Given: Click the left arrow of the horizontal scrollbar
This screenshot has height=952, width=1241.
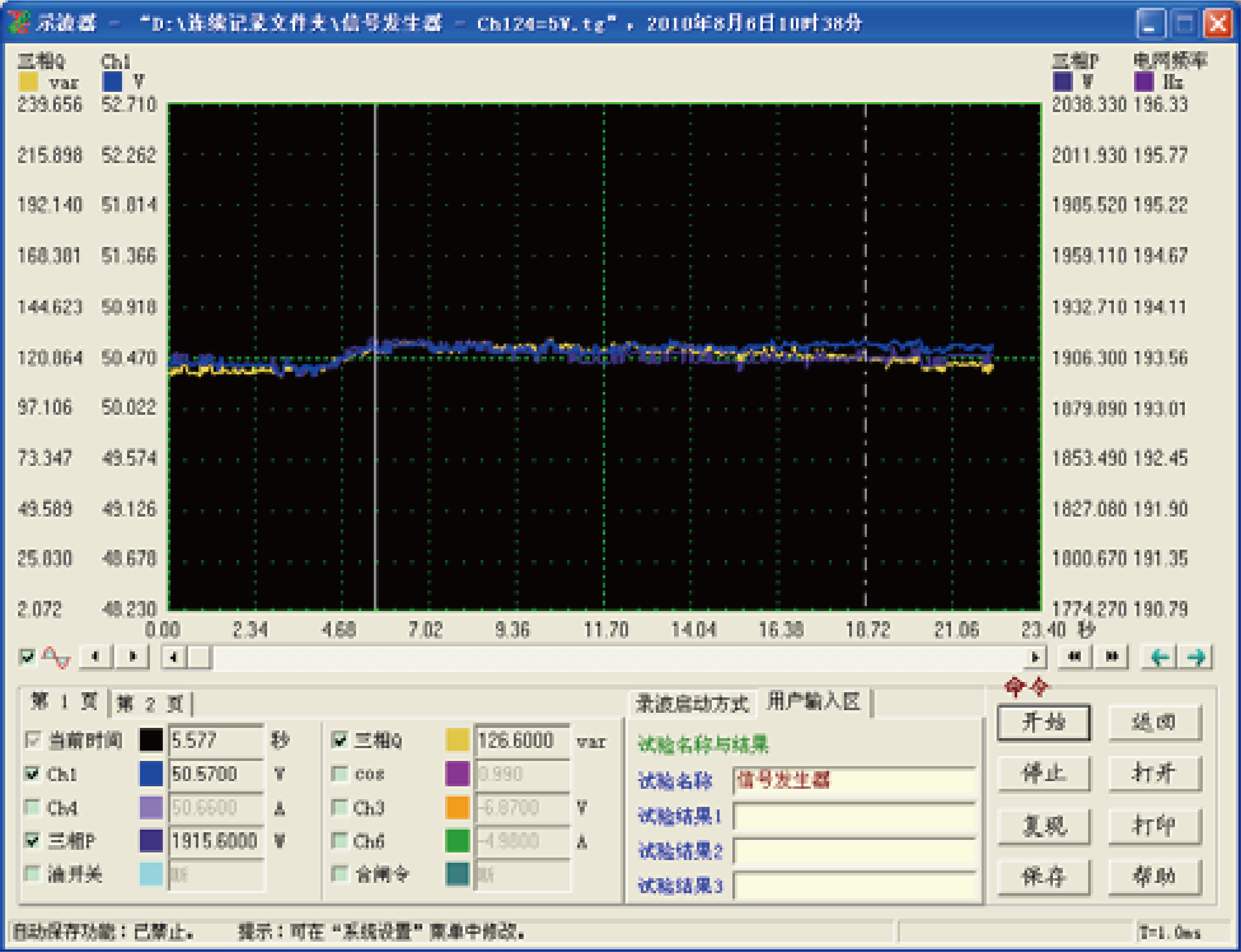Looking at the screenshot, I should pyautogui.click(x=174, y=657).
